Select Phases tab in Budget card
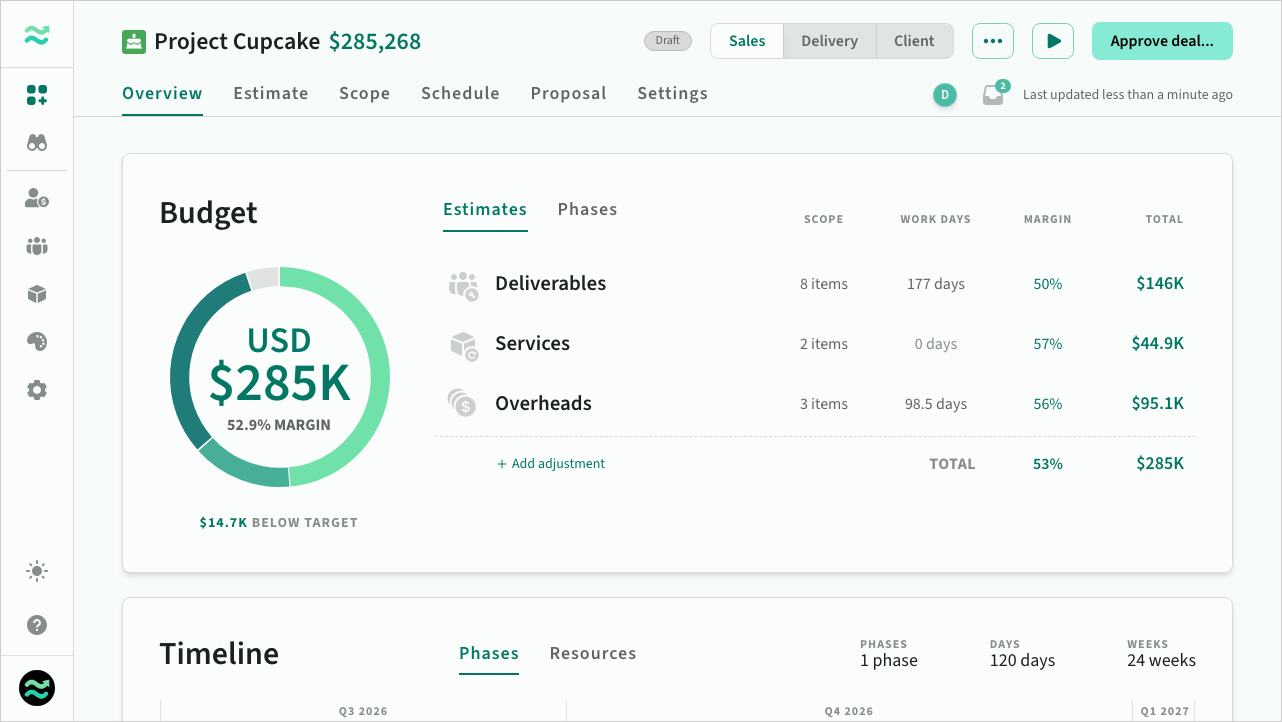The width and height of the screenshot is (1282, 722). pyautogui.click(x=587, y=210)
